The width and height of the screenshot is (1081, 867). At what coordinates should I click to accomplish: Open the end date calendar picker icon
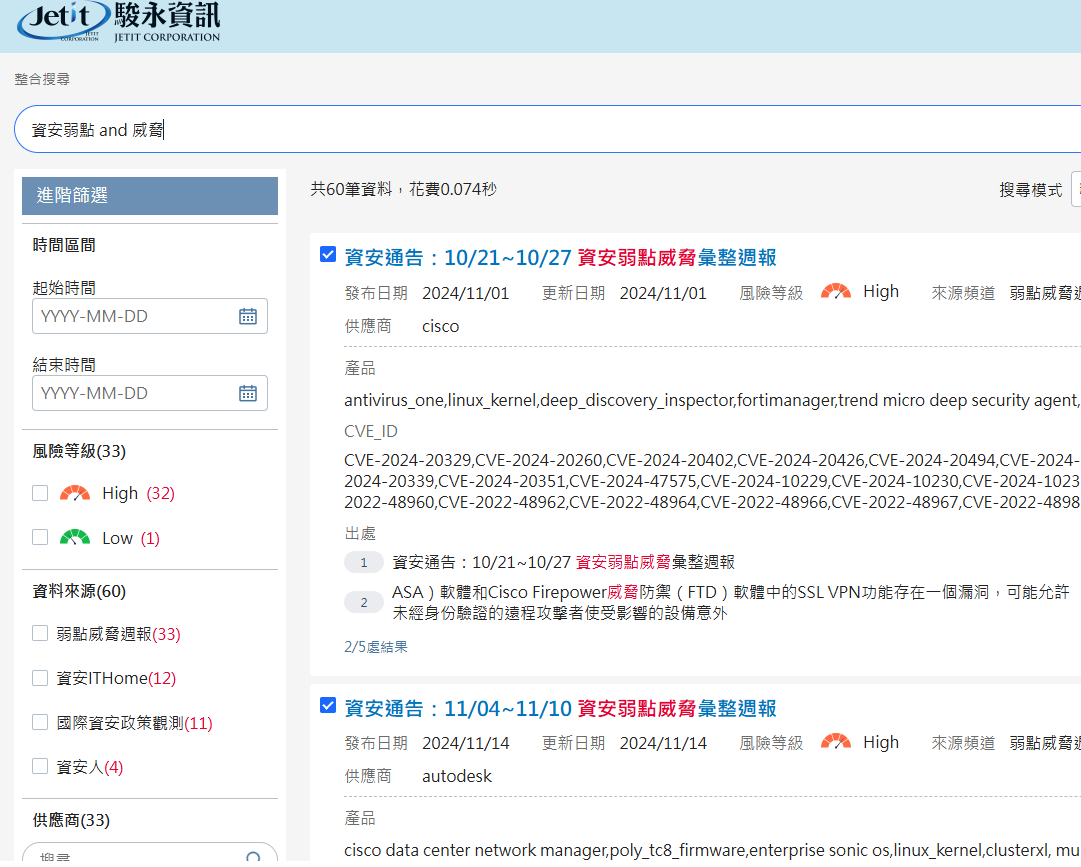(247, 394)
